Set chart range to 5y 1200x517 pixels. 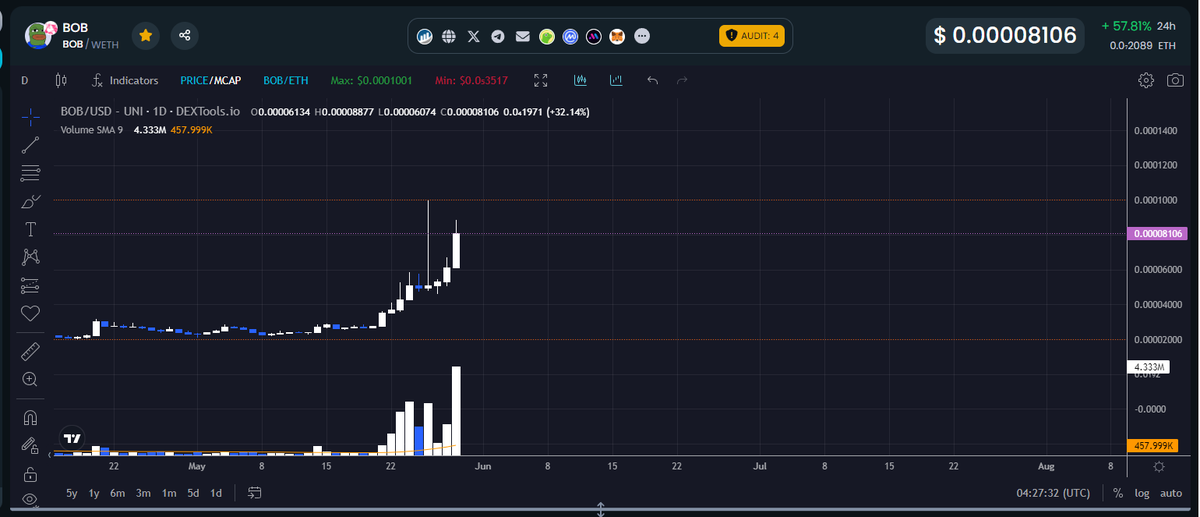[72, 493]
